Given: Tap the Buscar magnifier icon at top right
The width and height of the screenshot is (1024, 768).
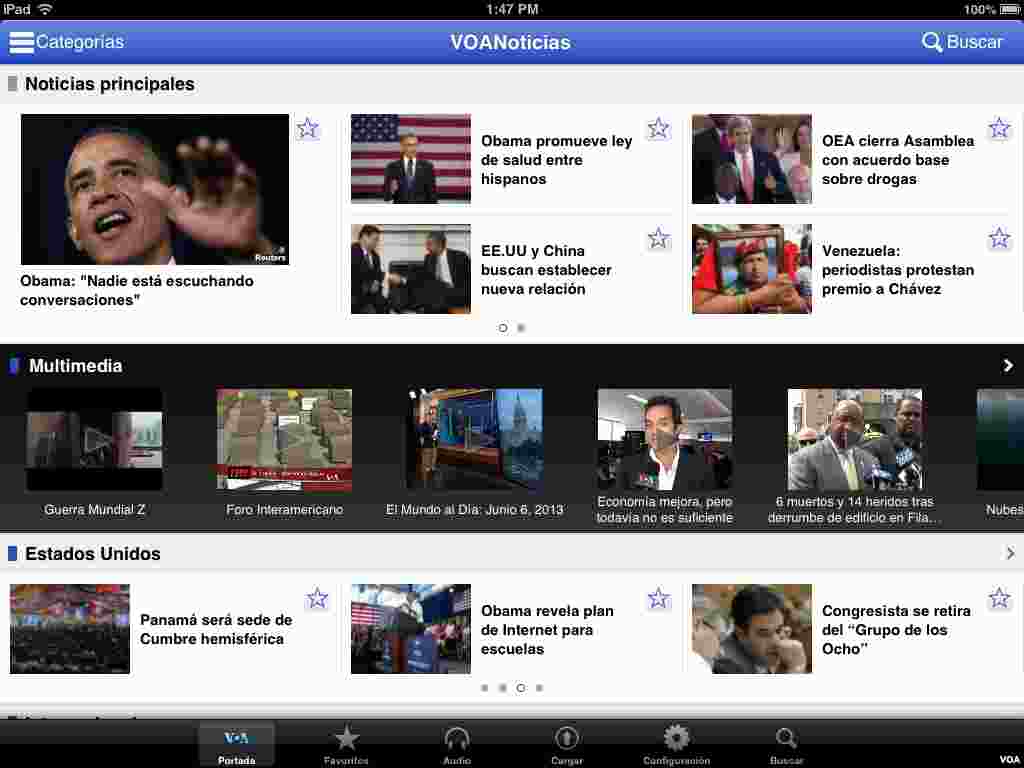Looking at the screenshot, I should click(x=932, y=42).
